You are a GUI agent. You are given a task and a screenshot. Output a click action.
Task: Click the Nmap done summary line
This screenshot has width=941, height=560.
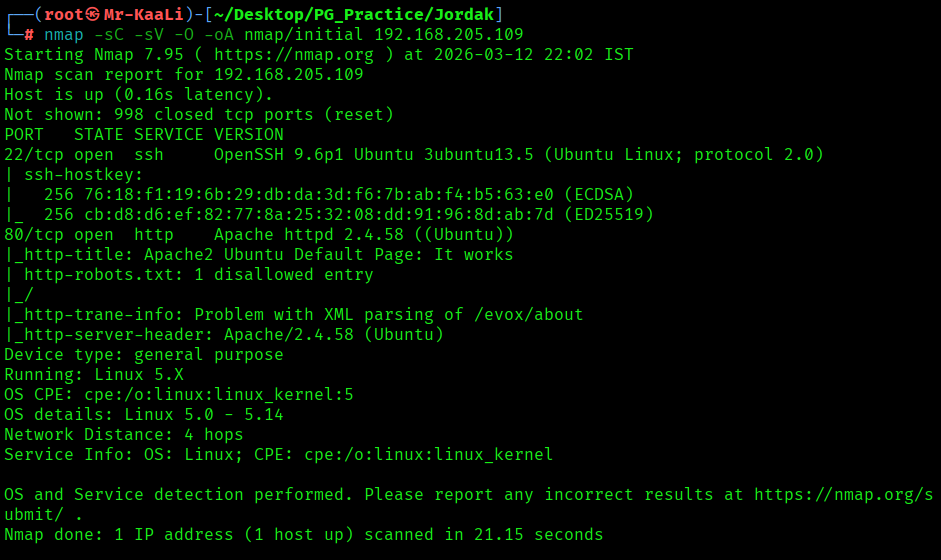[x=303, y=534]
